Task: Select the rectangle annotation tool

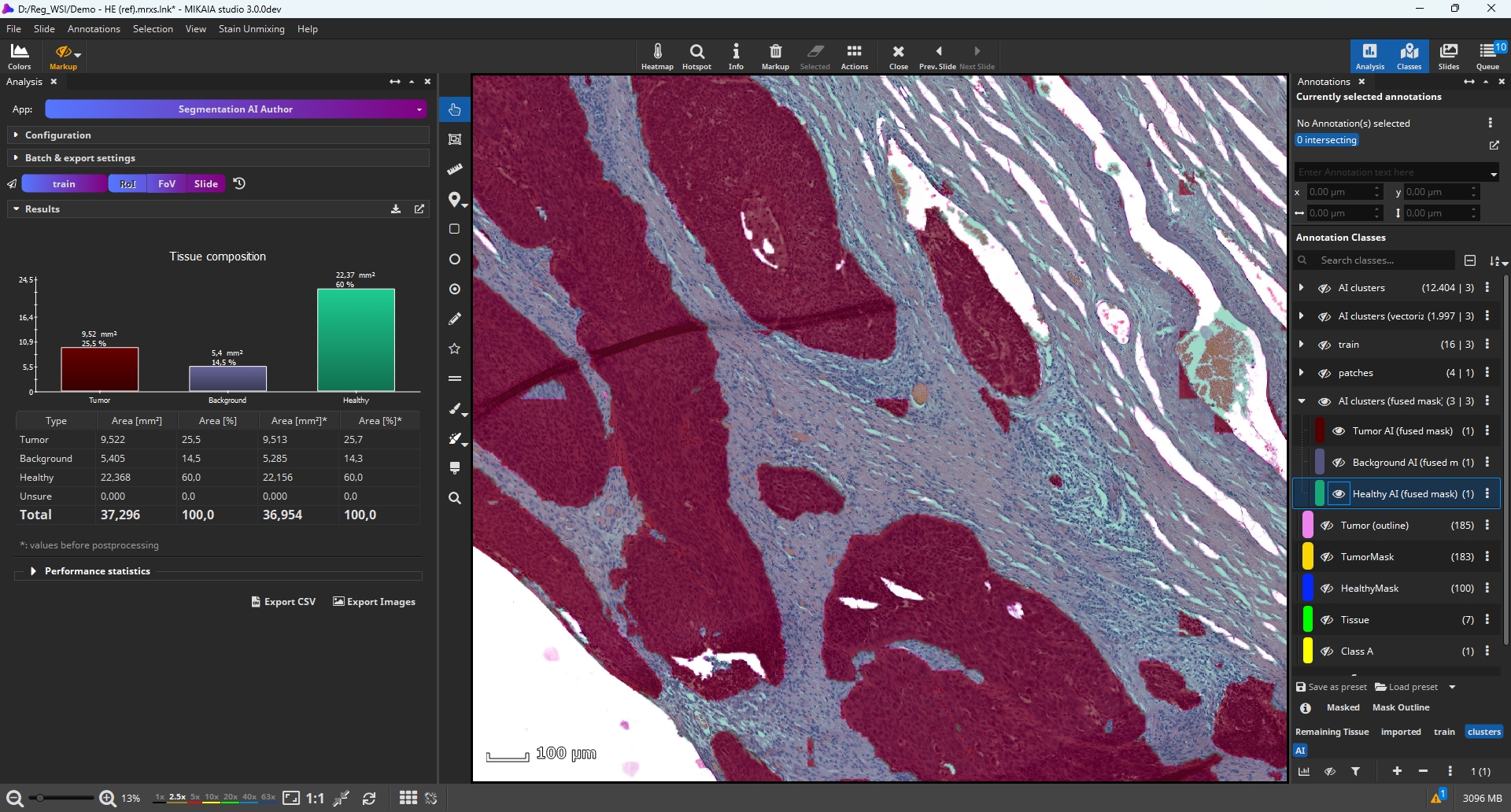Action: tap(455, 230)
